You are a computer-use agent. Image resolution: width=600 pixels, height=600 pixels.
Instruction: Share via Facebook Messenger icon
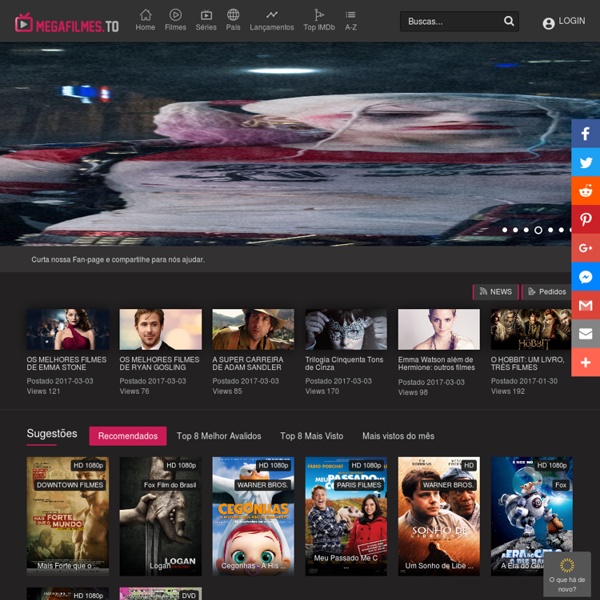tap(586, 277)
